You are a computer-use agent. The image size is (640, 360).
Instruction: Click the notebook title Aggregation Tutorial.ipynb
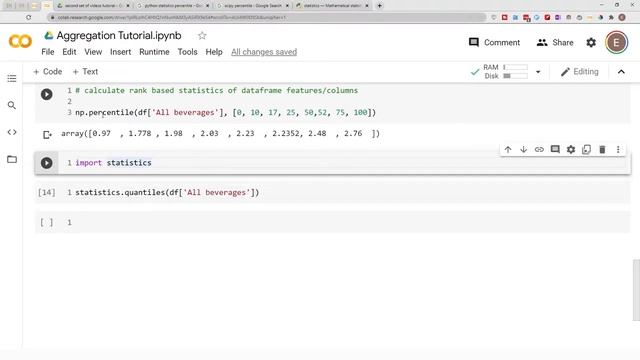click(x=119, y=36)
